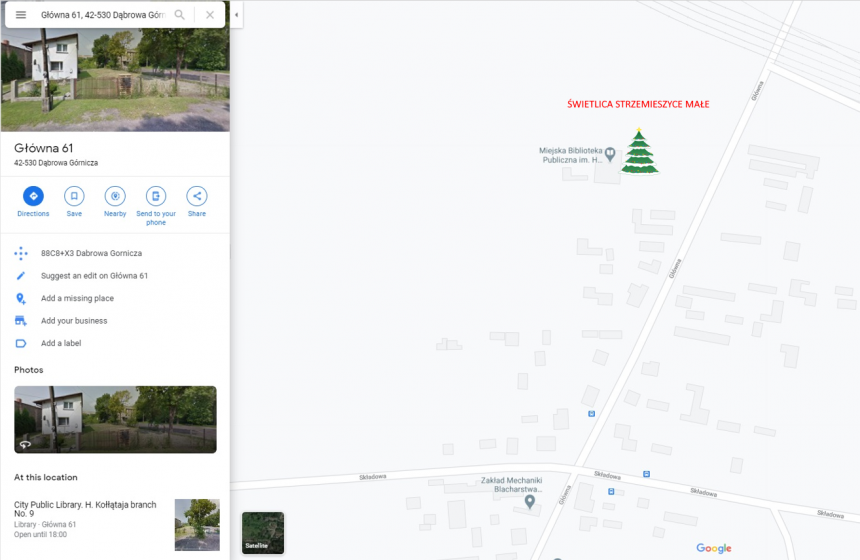This screenshot has width=860, height=560.
Task: Click Zakład Mechaniki Blacharstwa map pin
Action: coord(530,501)
